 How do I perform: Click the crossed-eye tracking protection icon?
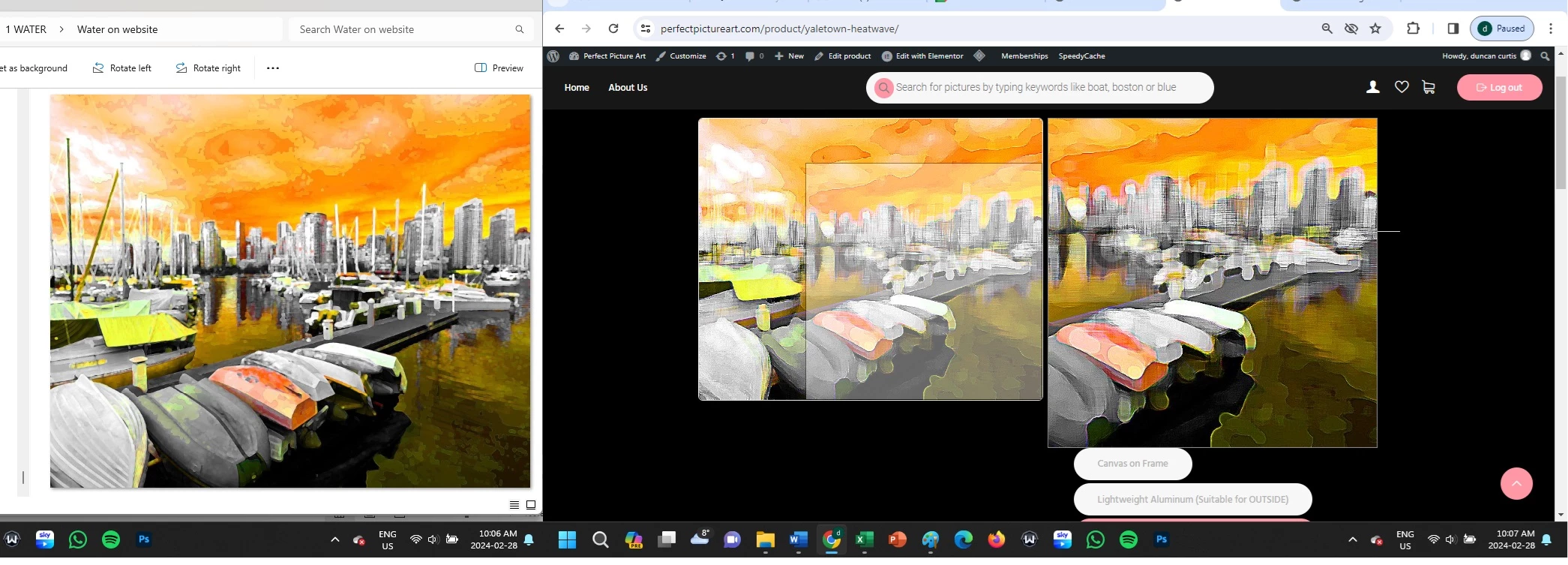click(1351, 29)
